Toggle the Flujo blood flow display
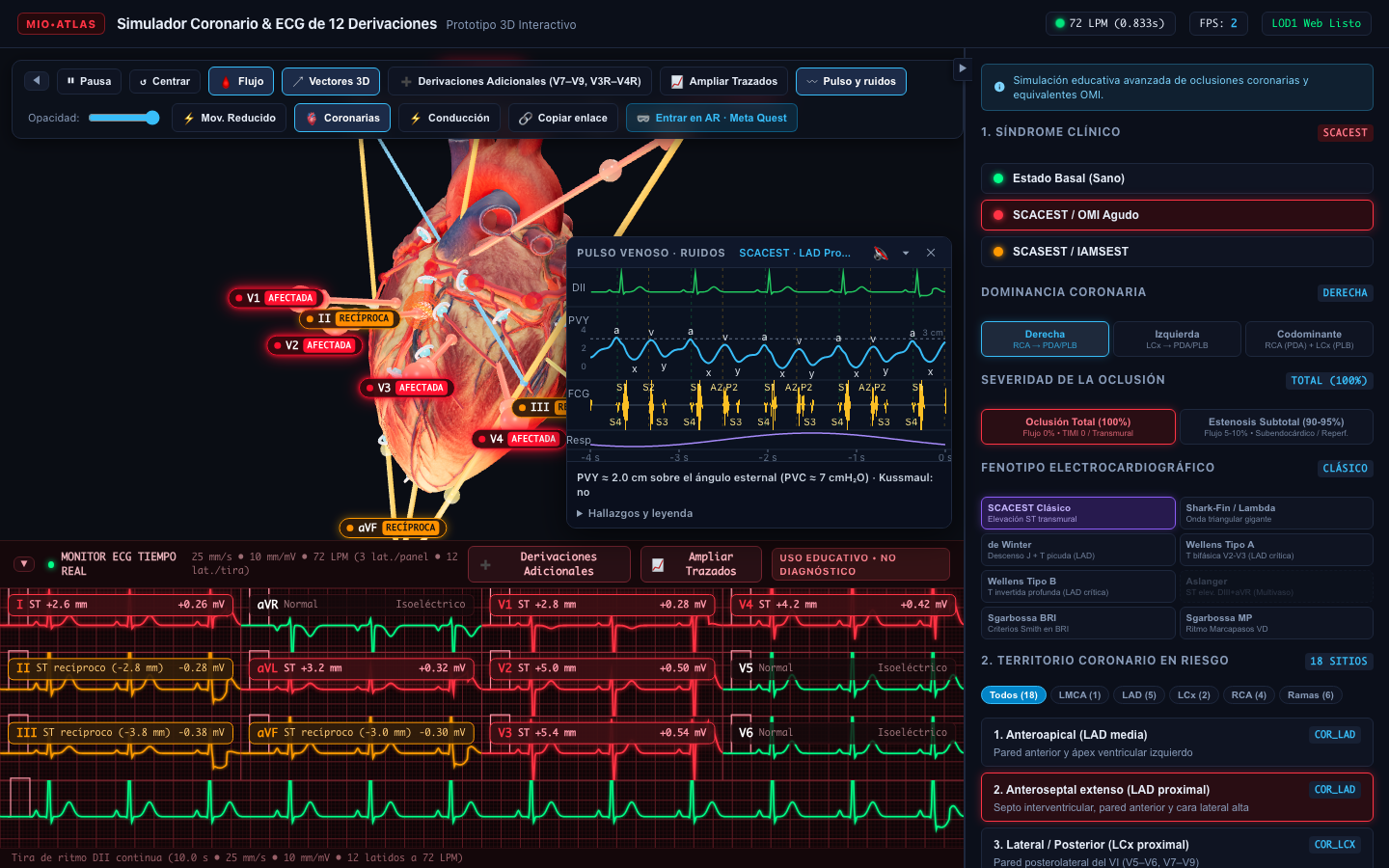The image size is (1389, 868). click(241, 81)
